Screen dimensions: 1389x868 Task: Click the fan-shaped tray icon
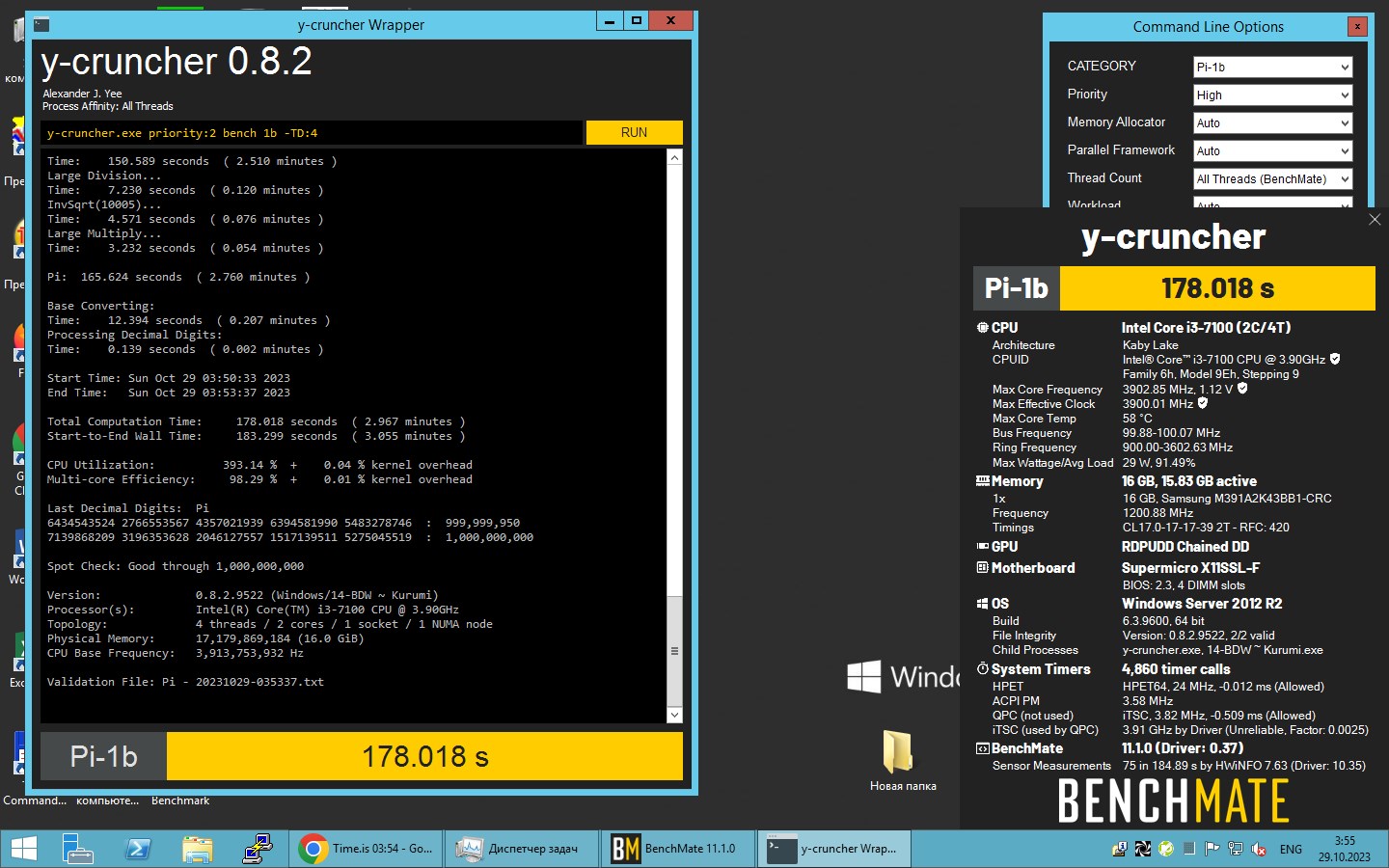1142,850
